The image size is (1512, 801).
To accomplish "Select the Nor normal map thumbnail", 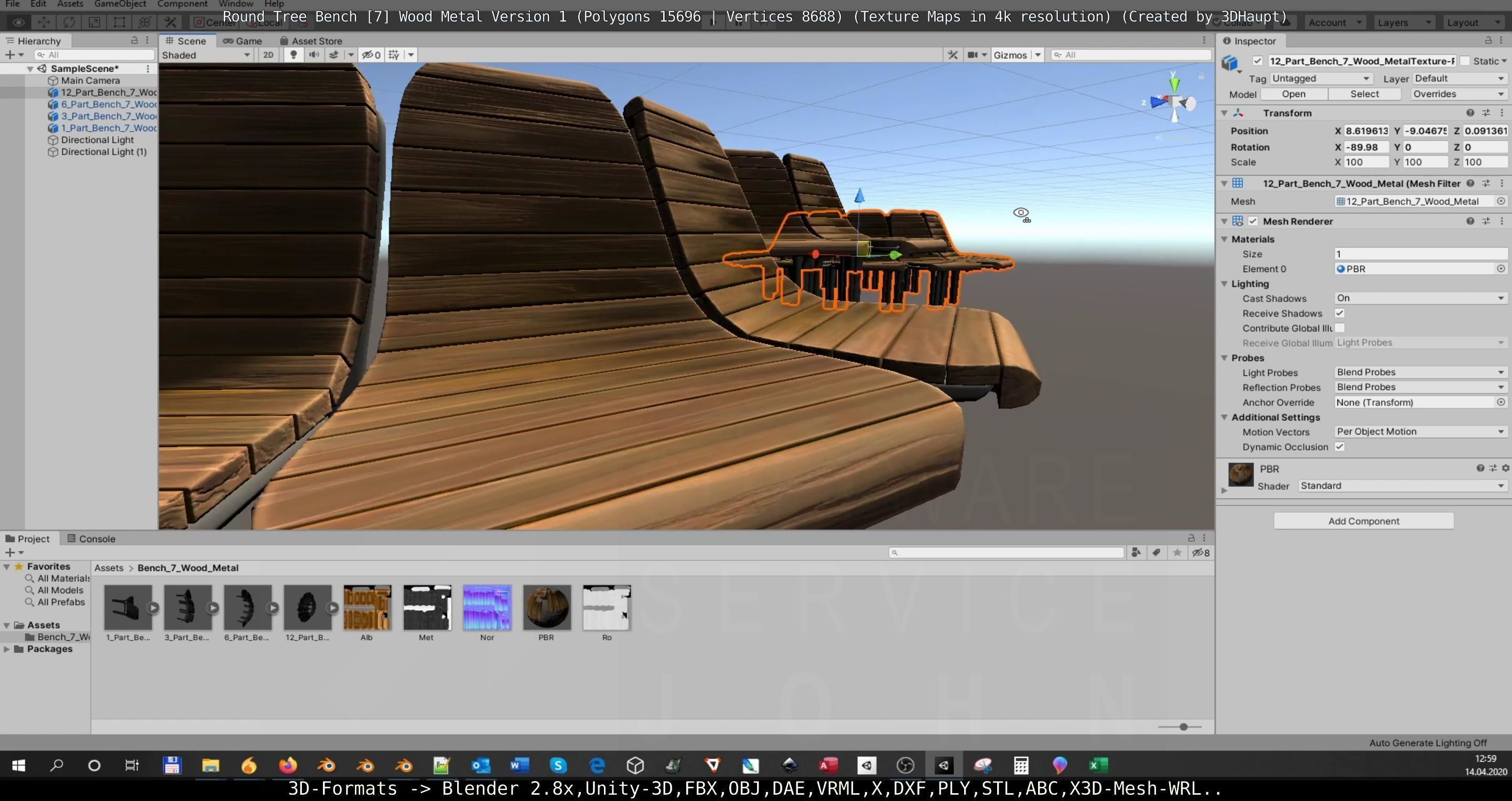I will [487, 608].
